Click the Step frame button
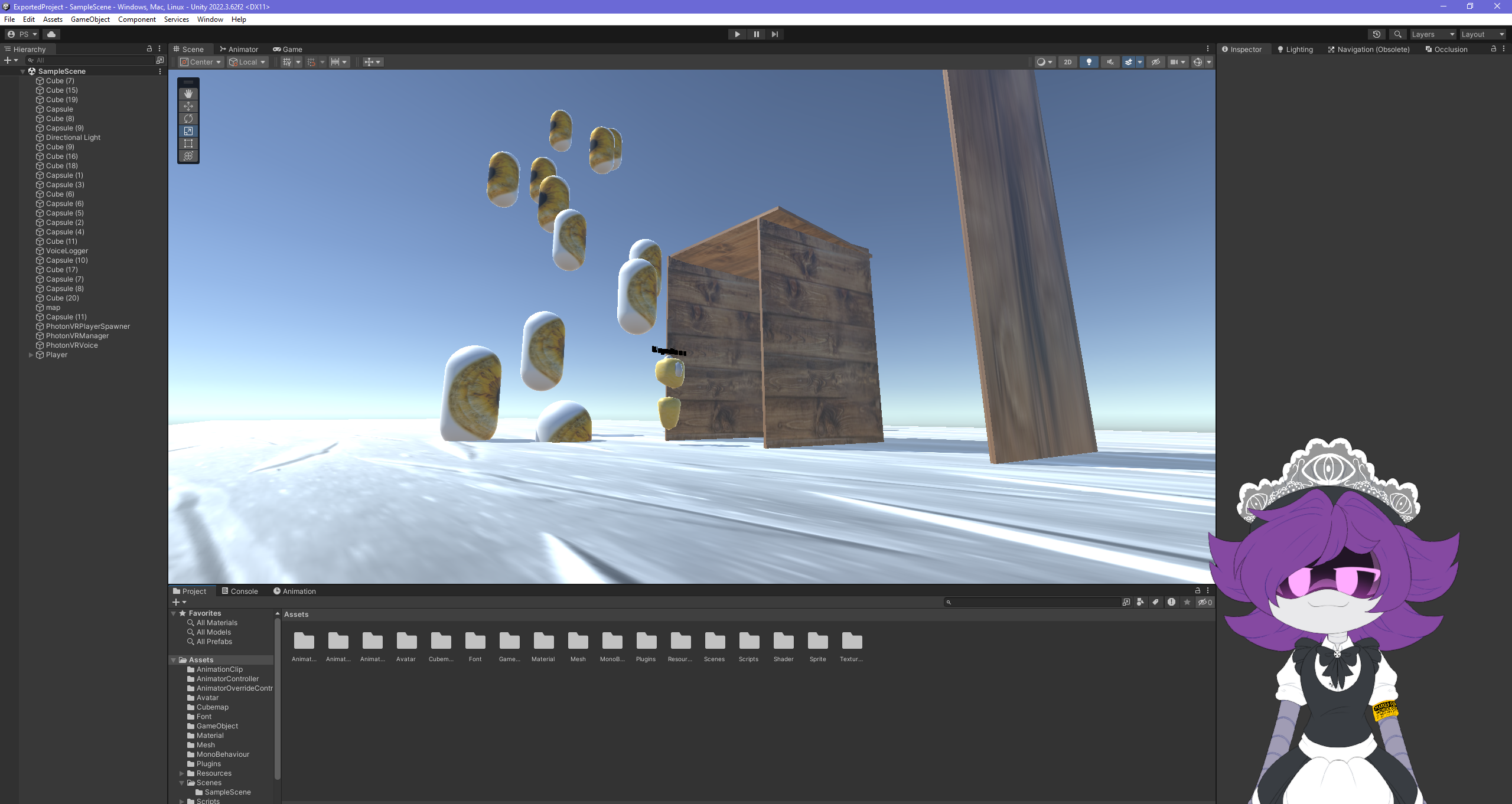 click(774, 34)
